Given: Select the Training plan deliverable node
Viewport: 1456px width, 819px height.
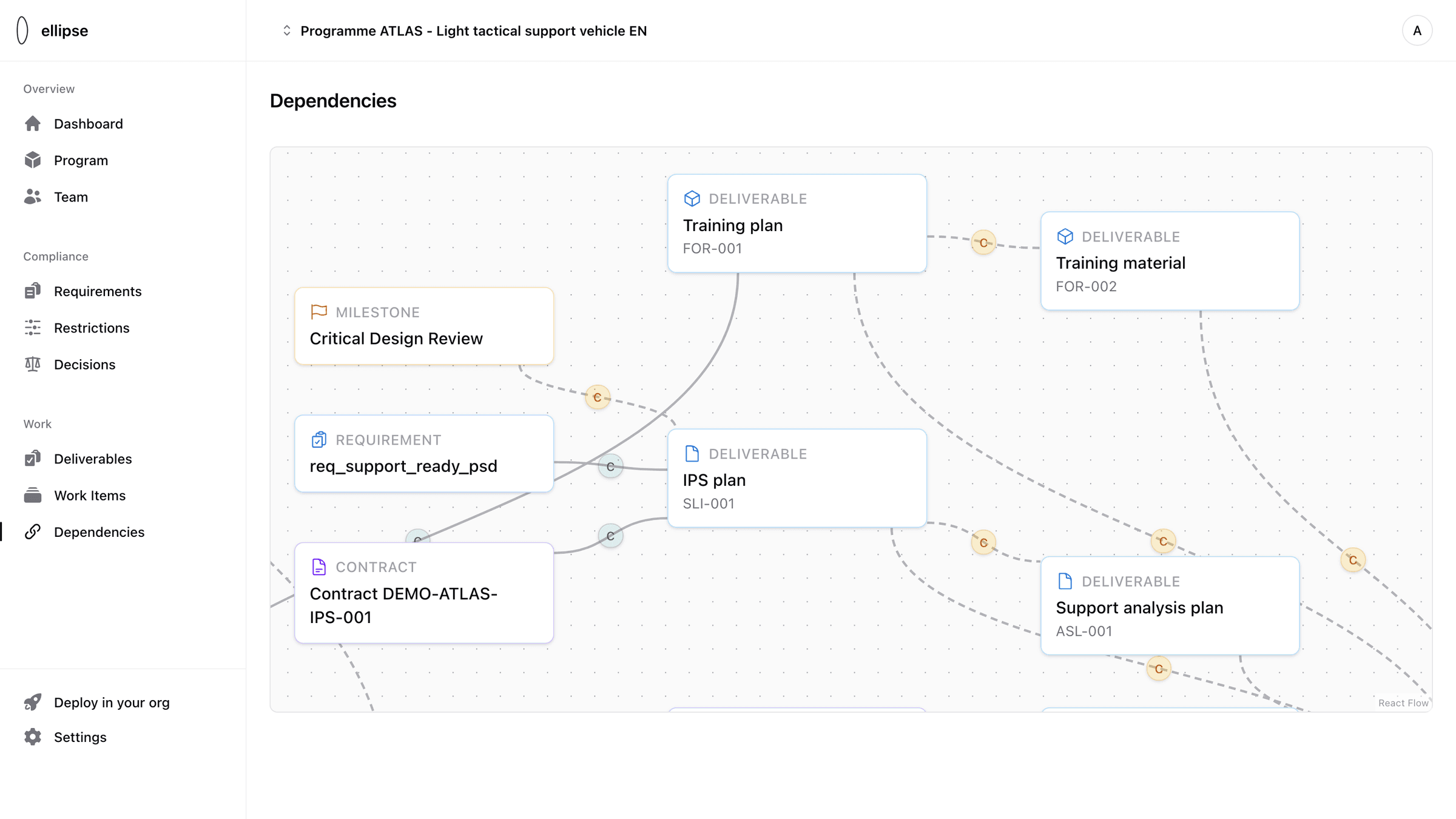Looking at the screenshot, I should pyautogui.click(x=797, y=223).
